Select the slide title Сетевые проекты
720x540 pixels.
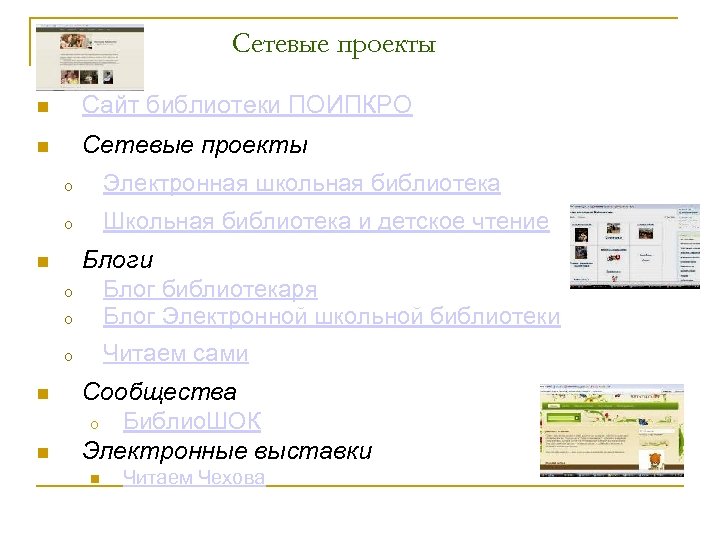pyautogui.click(x=334, y=45)
